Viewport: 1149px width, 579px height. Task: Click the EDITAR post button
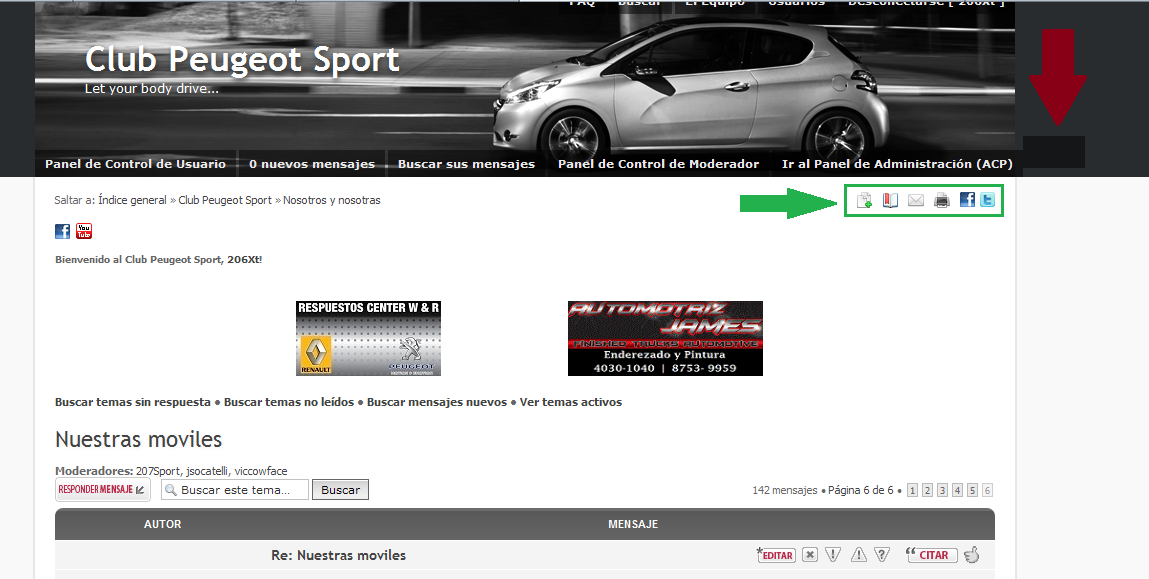775,555
